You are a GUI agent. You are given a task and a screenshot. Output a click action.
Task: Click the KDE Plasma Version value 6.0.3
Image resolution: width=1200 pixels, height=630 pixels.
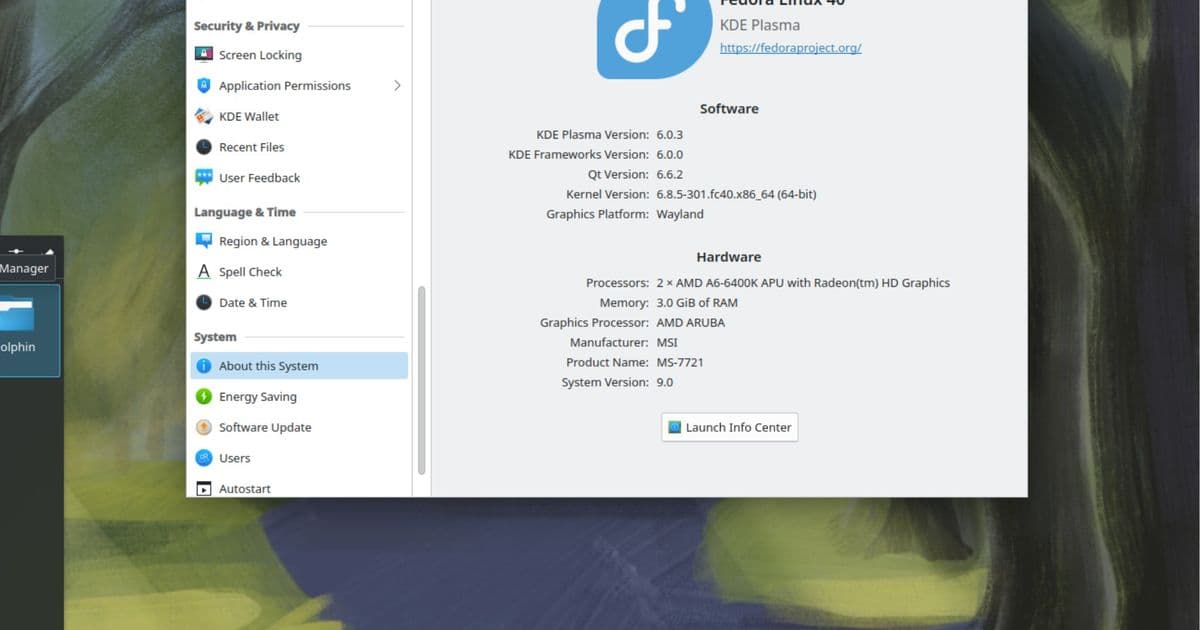pos(669,134)
